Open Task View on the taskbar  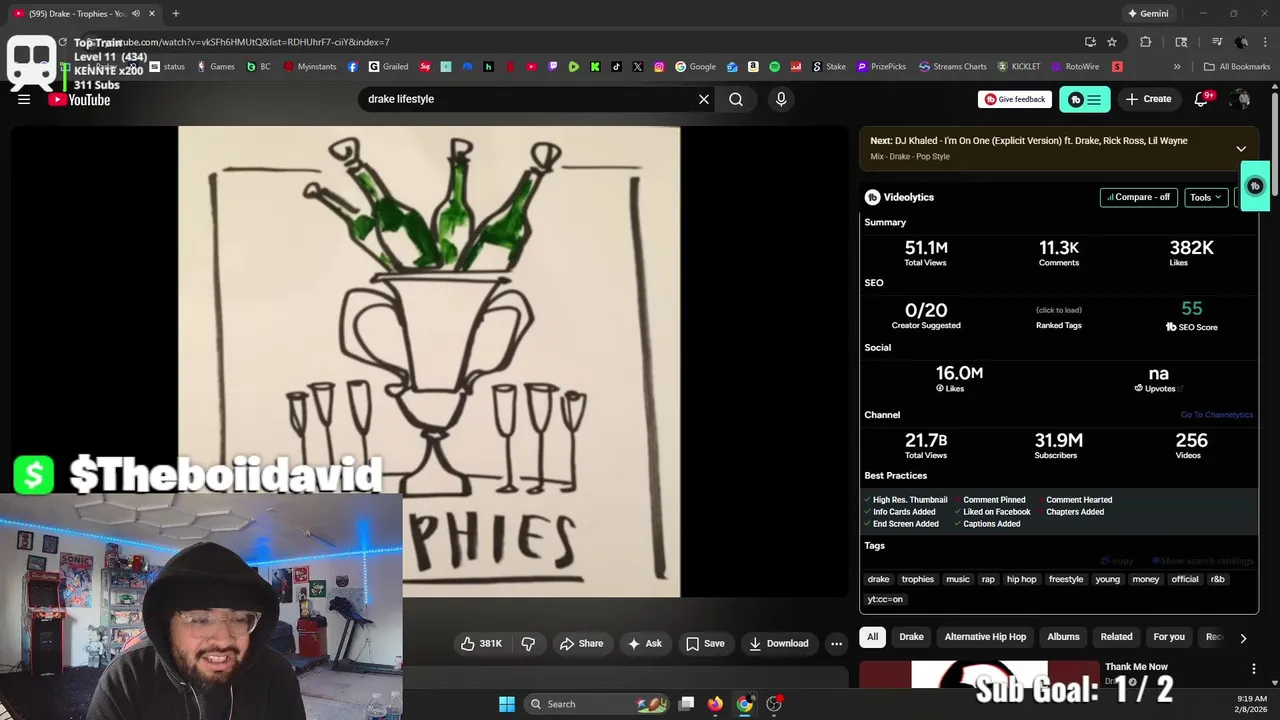686,704
